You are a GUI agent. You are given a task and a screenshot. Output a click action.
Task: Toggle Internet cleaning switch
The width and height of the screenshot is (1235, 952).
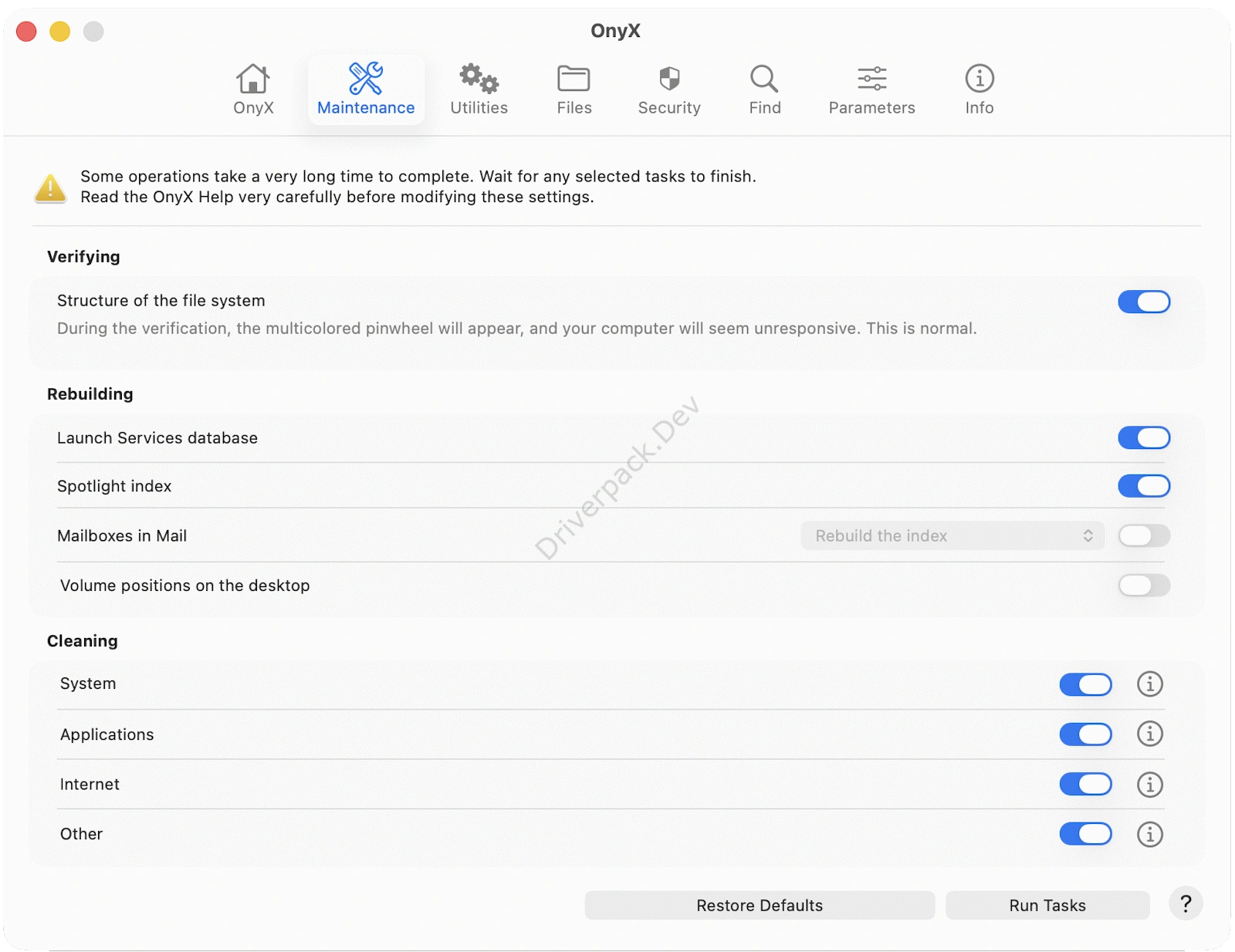pos(1085,785)
